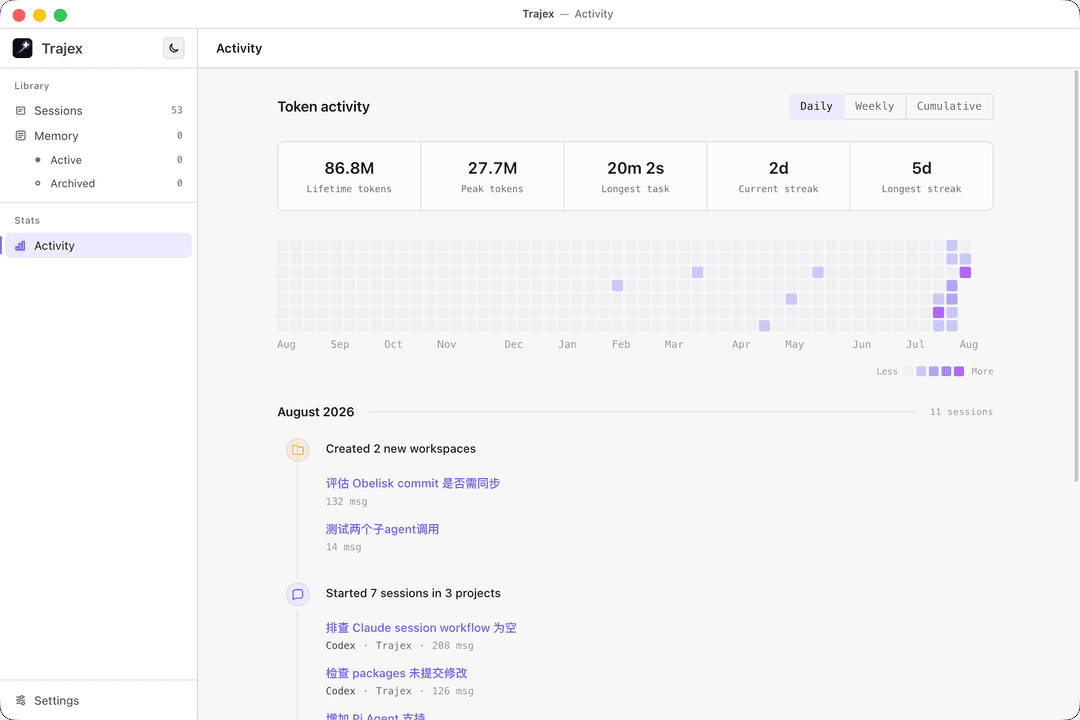
Task: Click the Trajex app logo icon
Action: (23, 48)
